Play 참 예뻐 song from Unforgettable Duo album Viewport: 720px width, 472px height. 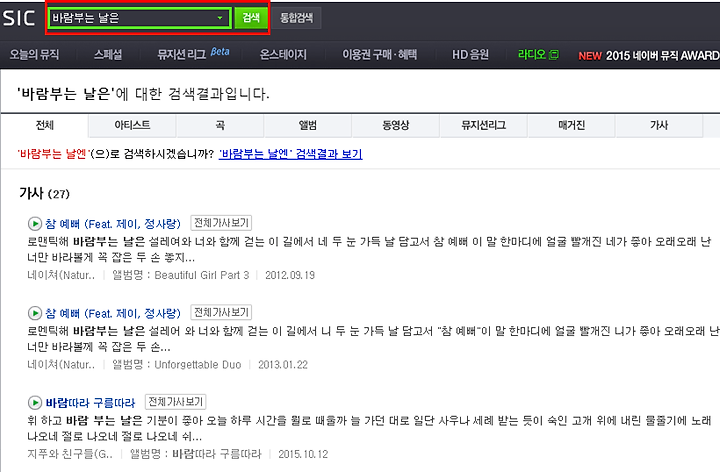point(34,313)
